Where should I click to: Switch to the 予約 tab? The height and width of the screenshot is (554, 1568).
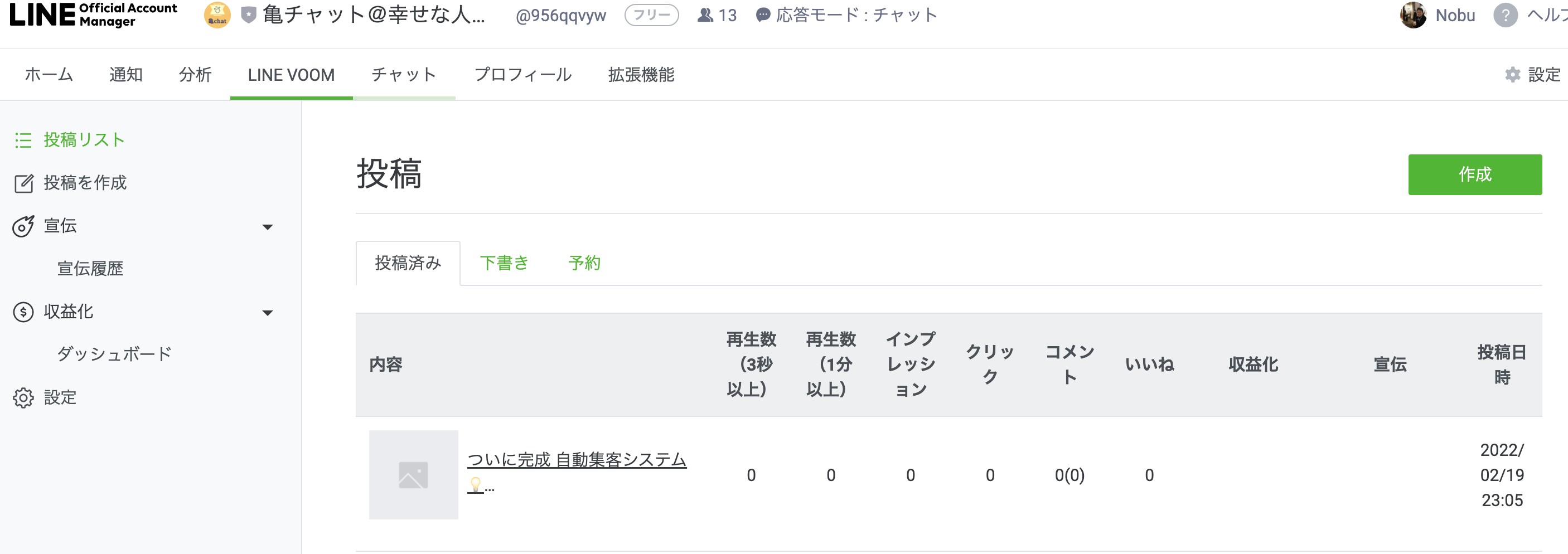(584, 263)
